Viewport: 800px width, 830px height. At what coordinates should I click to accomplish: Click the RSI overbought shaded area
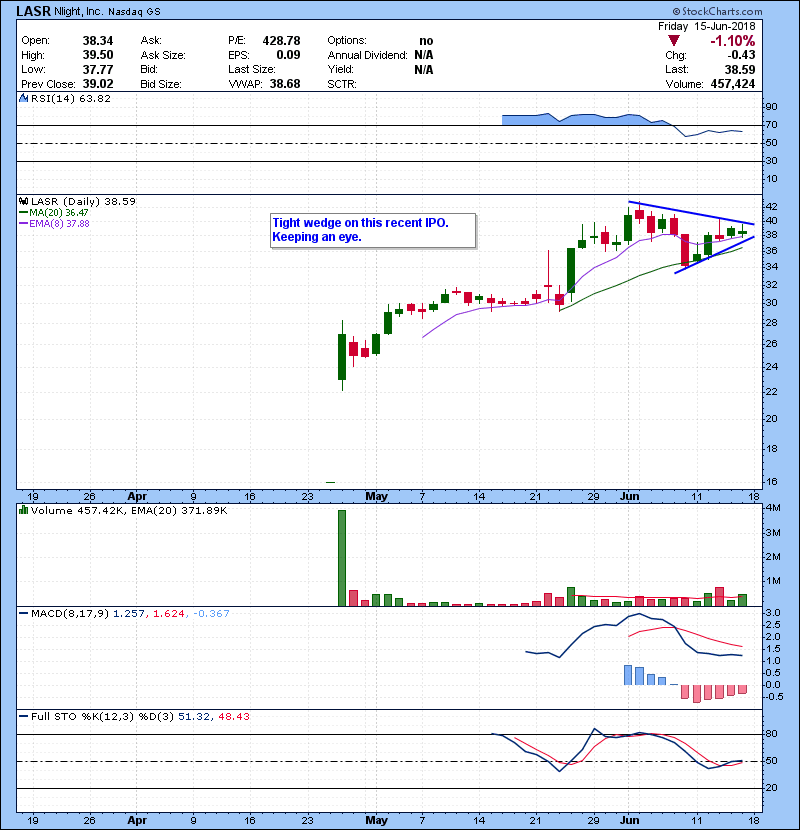[x=582, y=120]
